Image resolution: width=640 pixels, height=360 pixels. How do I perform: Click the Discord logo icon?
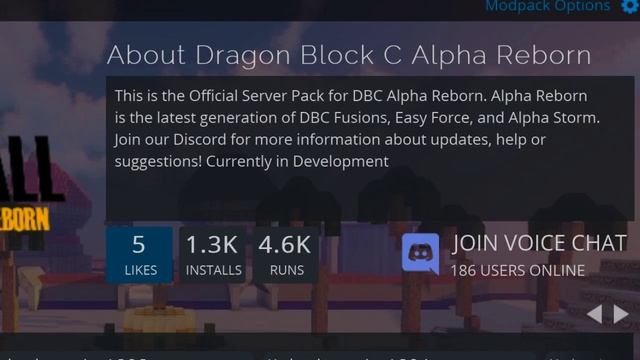pyautogui.click(x=420, y=254)
